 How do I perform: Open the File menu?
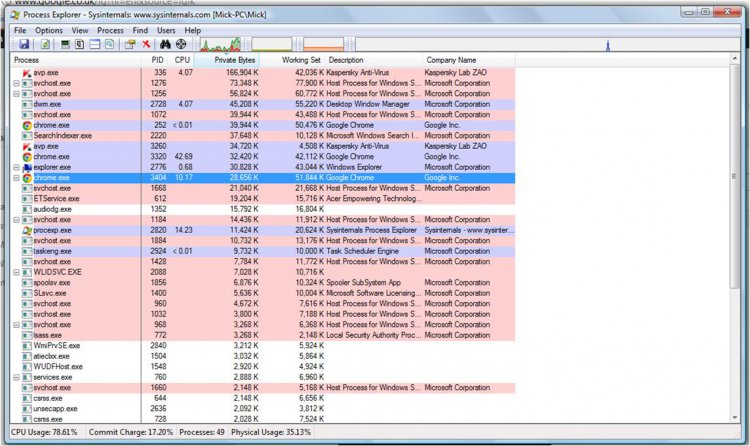point(20,31)
